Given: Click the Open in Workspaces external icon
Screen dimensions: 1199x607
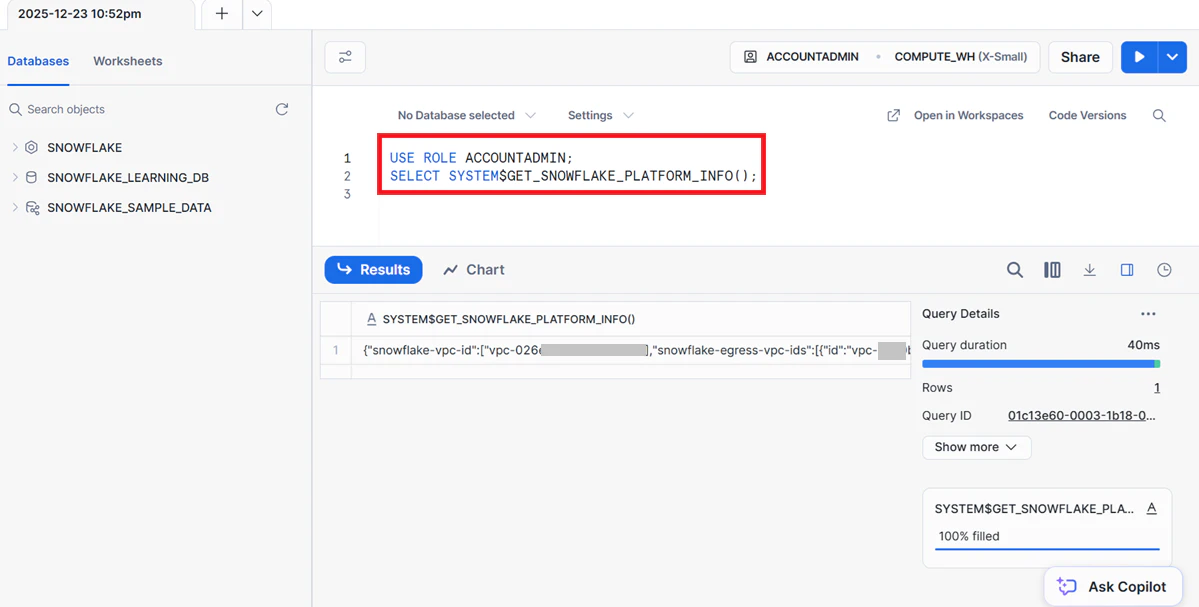Looking at the screenshot, I should coord(893,115).
